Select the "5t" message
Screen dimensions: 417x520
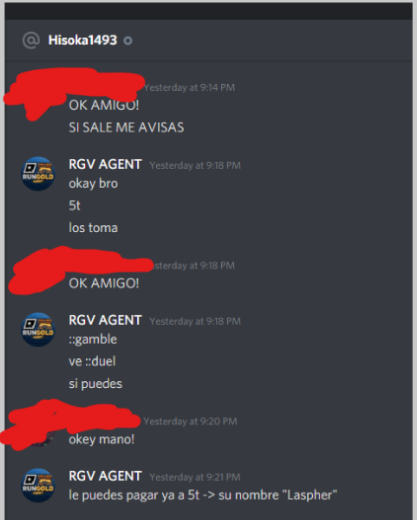(75, 206)
